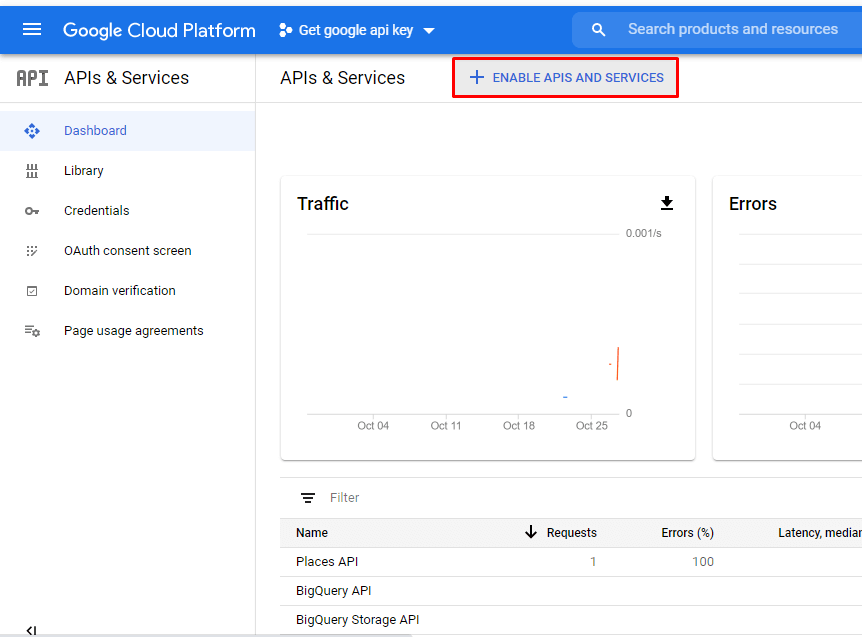Click the search magnifier icon

[598, 30]
